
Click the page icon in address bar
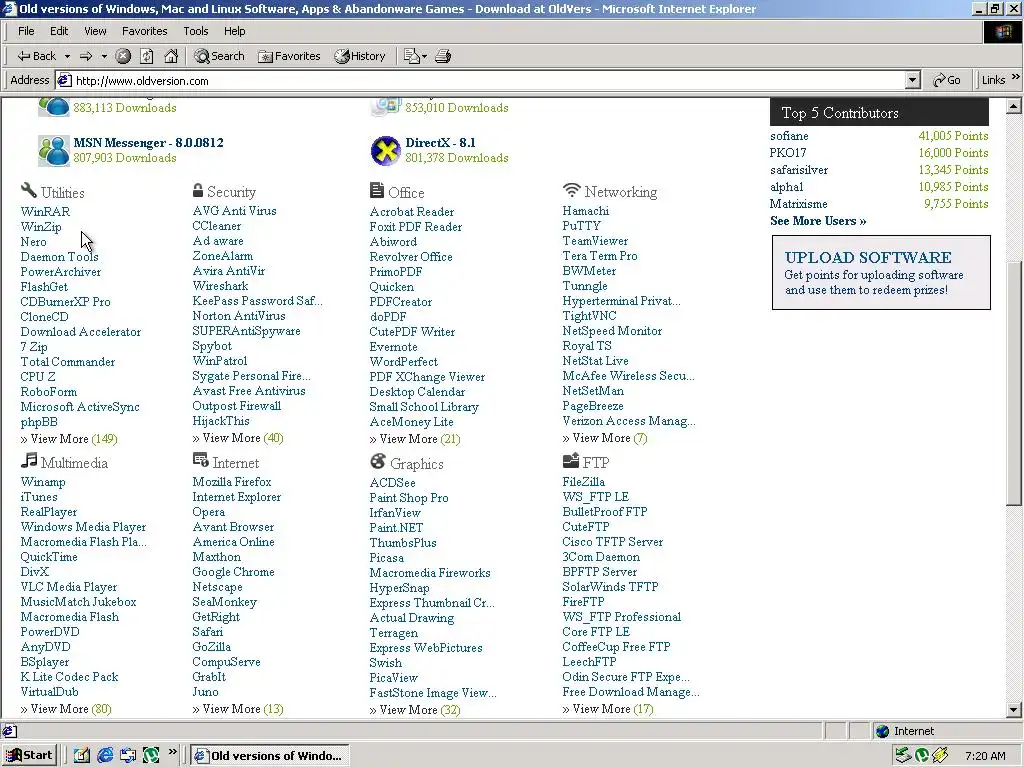tap(64, 80)
